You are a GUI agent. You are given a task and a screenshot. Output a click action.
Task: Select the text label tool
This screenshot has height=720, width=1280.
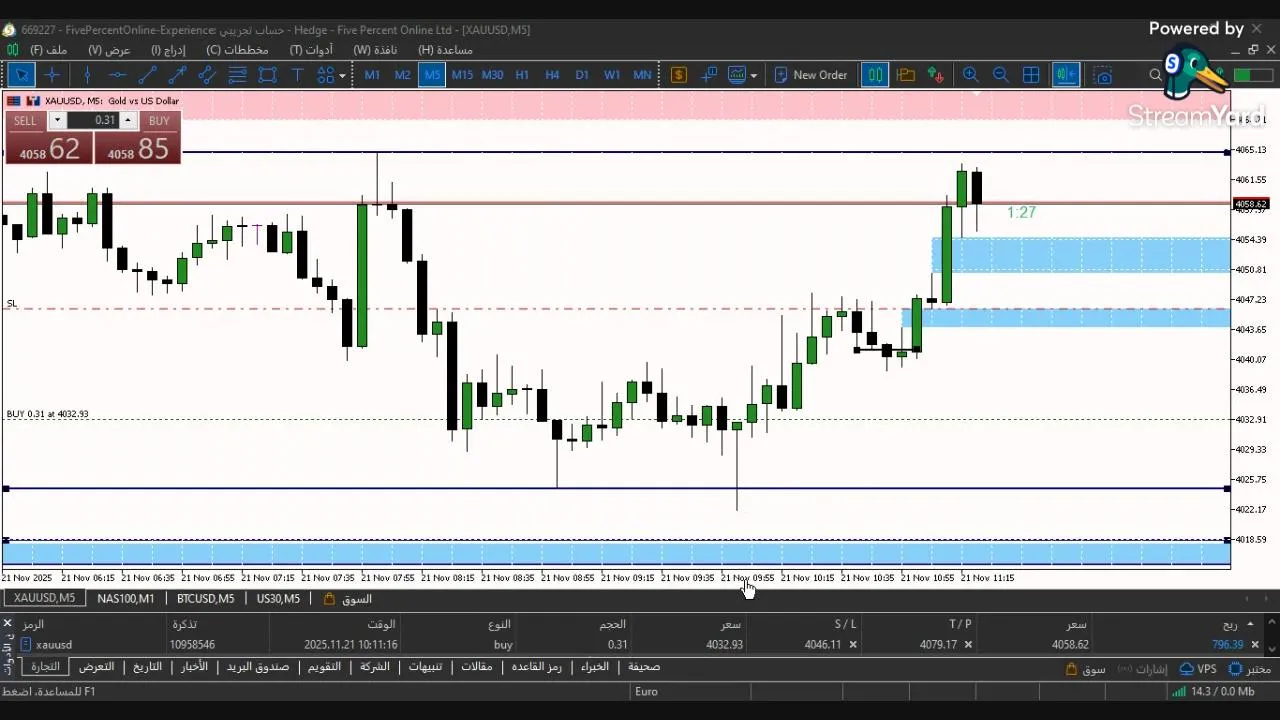297,75
